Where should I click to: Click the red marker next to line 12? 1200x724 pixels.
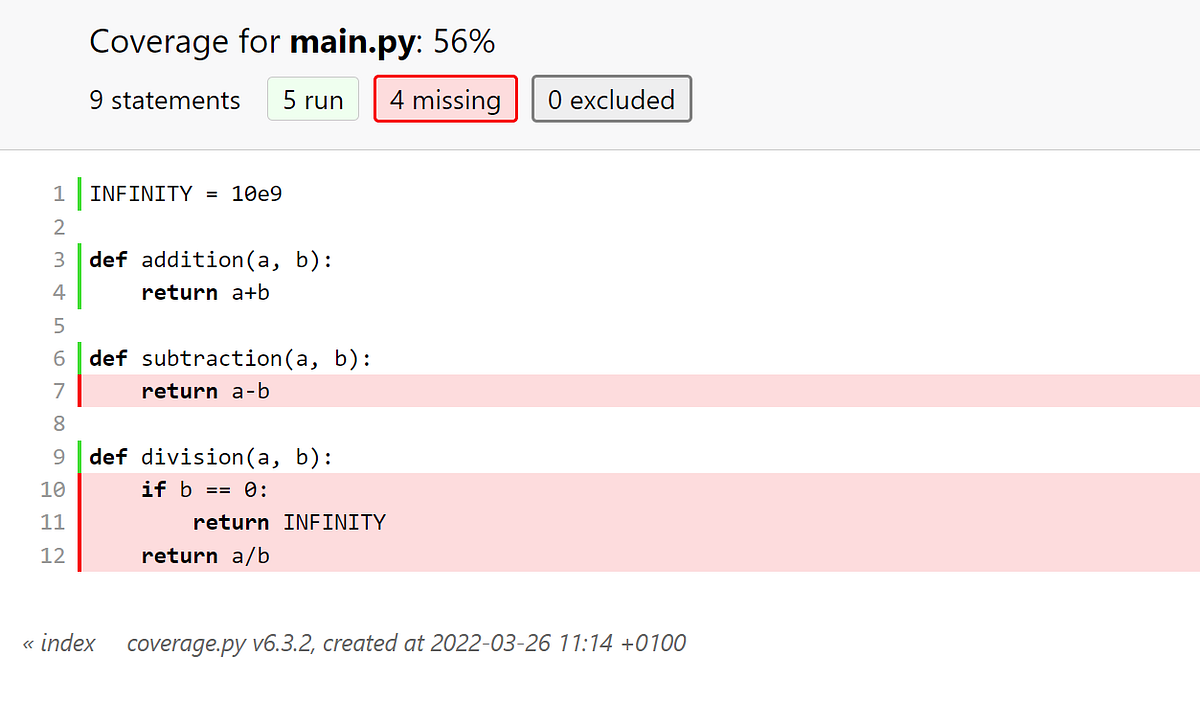tap(80, 555)
